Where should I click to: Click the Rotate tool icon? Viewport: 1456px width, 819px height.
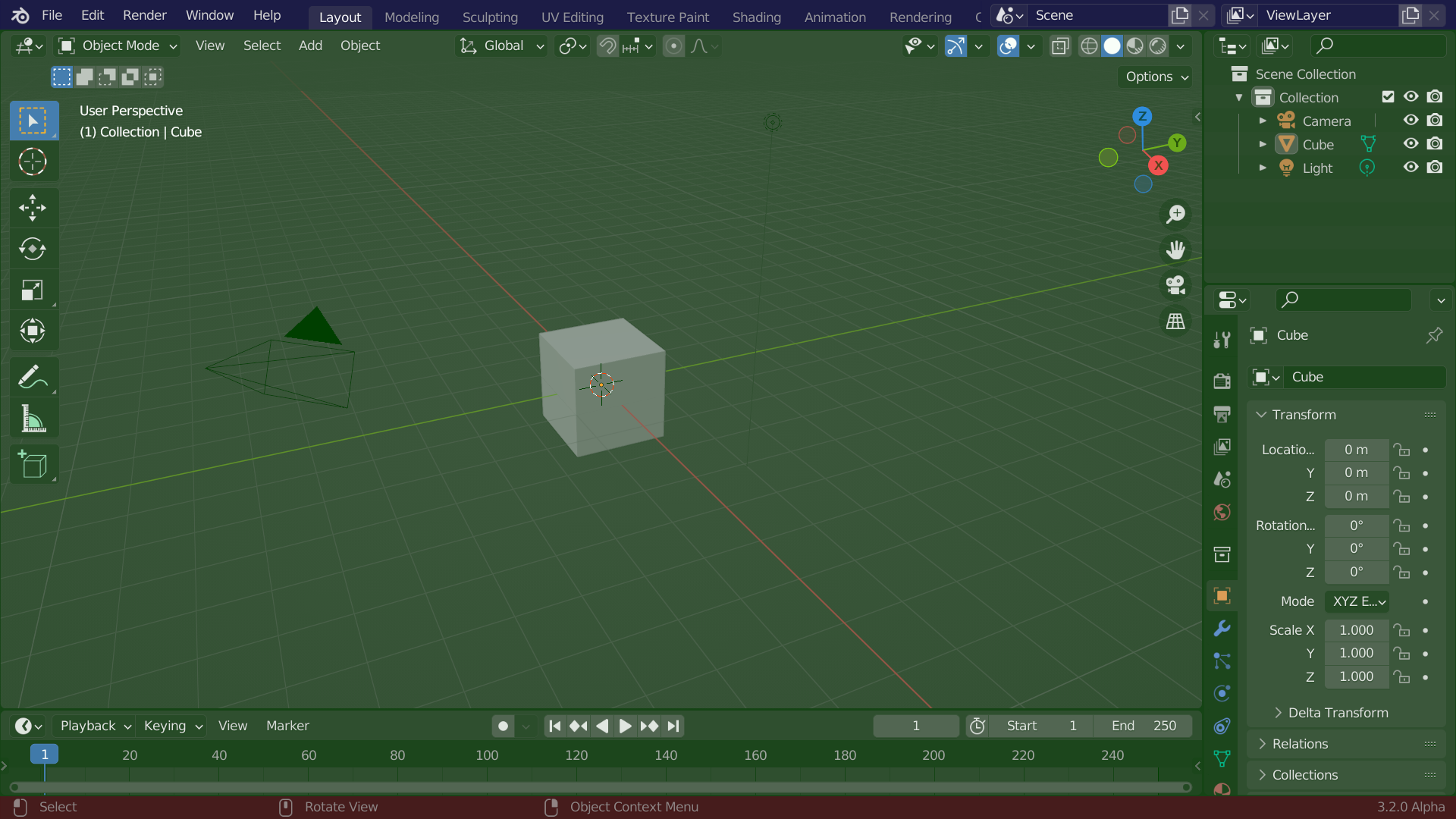(x=33, y=248)
